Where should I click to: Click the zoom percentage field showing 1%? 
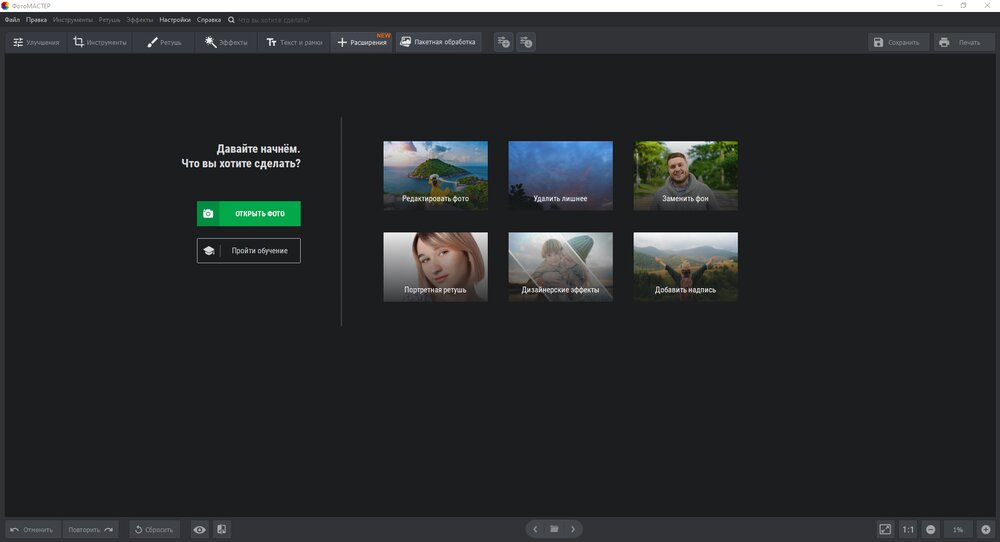(x=958, y=529)
